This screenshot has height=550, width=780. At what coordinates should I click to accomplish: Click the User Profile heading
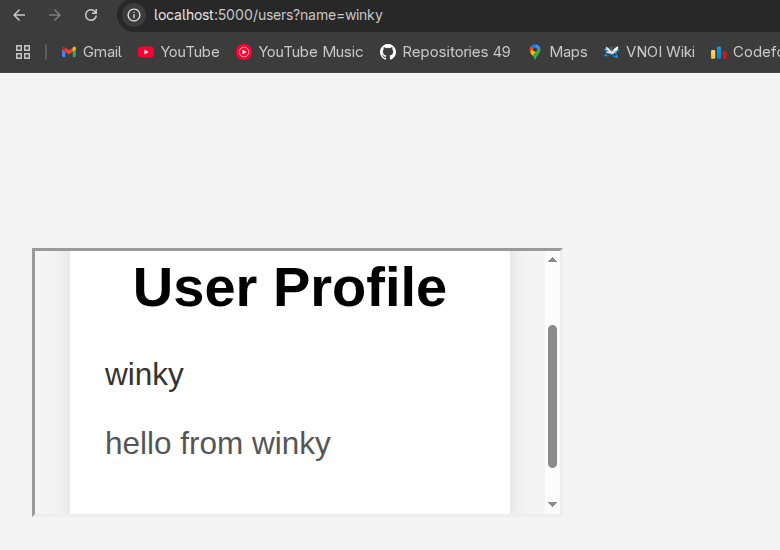pos(289,287)
